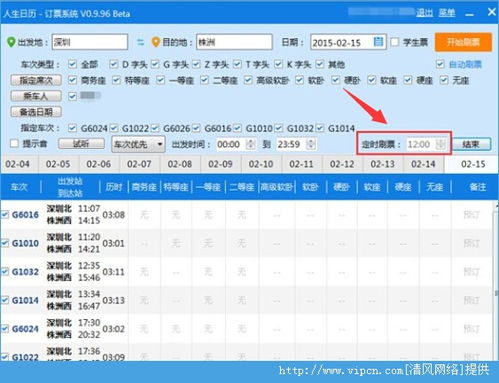Click the swap stations arrows icon

(141, 42)
